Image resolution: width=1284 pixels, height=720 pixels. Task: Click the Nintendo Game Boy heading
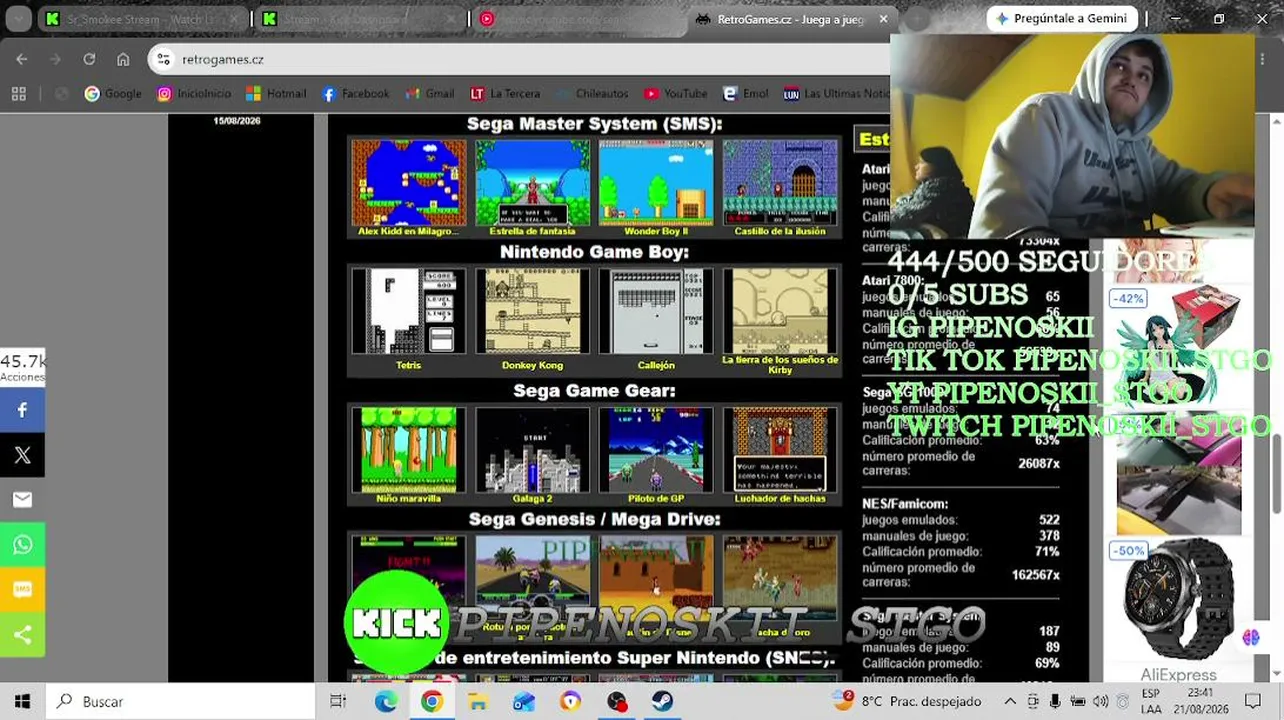point(594,252)
